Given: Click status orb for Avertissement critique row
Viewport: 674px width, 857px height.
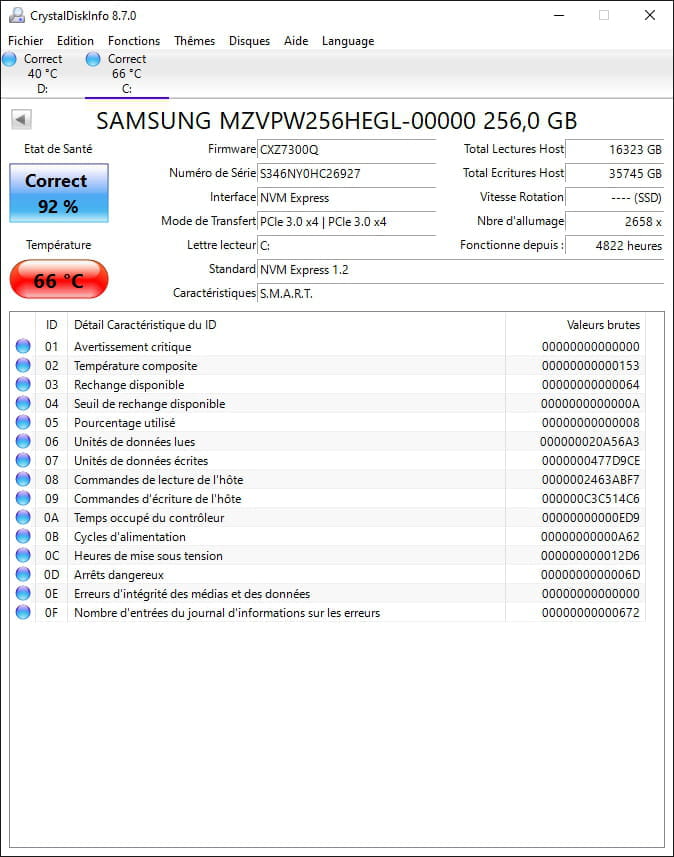Looking at the screenshot, I should [x=23, y=347].
